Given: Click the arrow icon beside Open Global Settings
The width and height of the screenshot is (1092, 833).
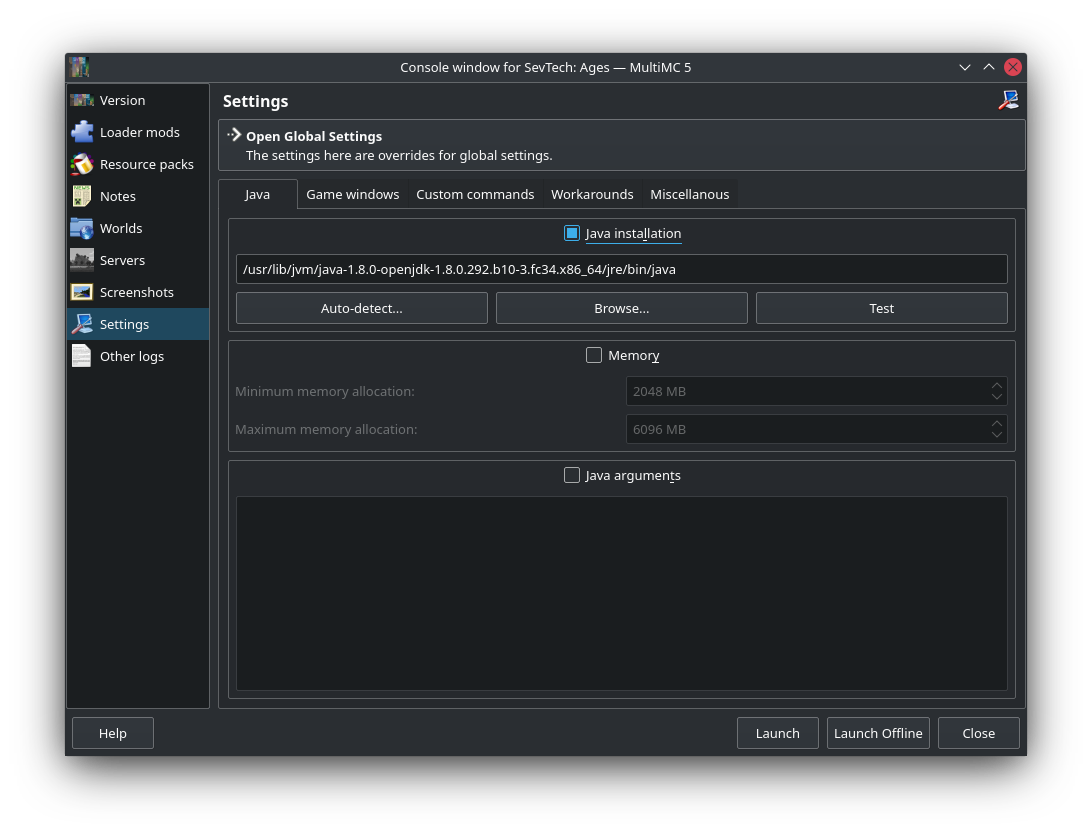Looking at the screenshot, I should click(234, 135).
